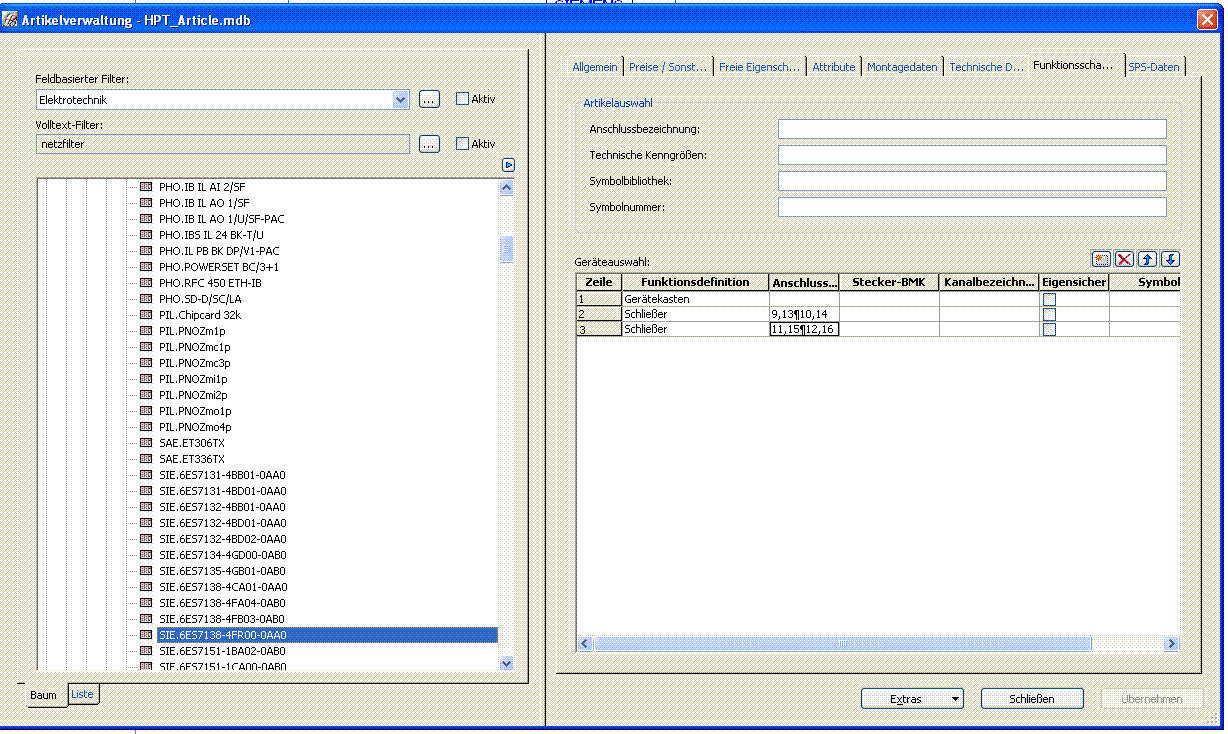Click the article icon beside SIE.6ES7132-4BD02-0AA0
This screenshot has height=734, width=1228.
click(146, 539)
